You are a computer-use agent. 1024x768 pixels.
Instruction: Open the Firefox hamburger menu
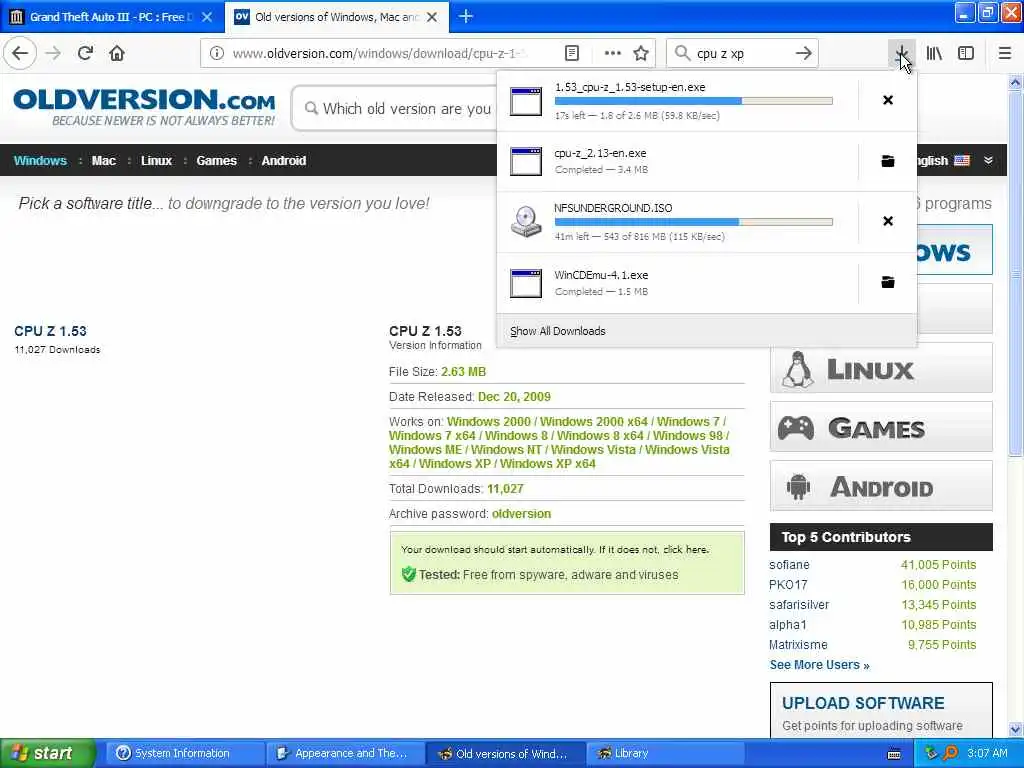pos(1005,53)
